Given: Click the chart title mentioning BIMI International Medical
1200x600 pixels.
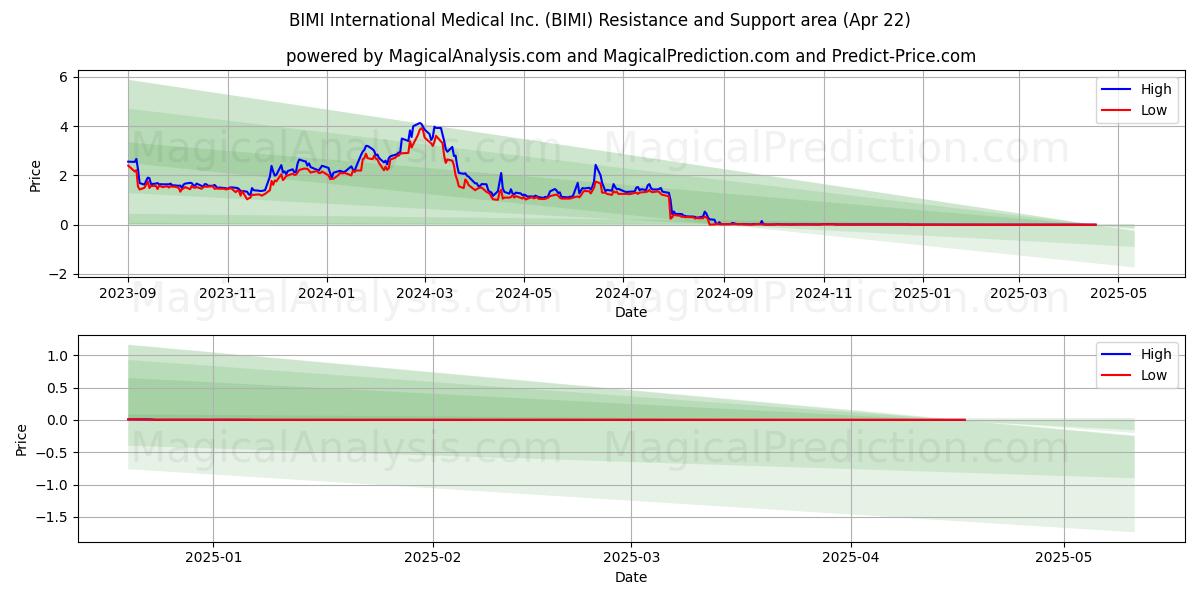Looking at the screenshot, I should 600,20.
